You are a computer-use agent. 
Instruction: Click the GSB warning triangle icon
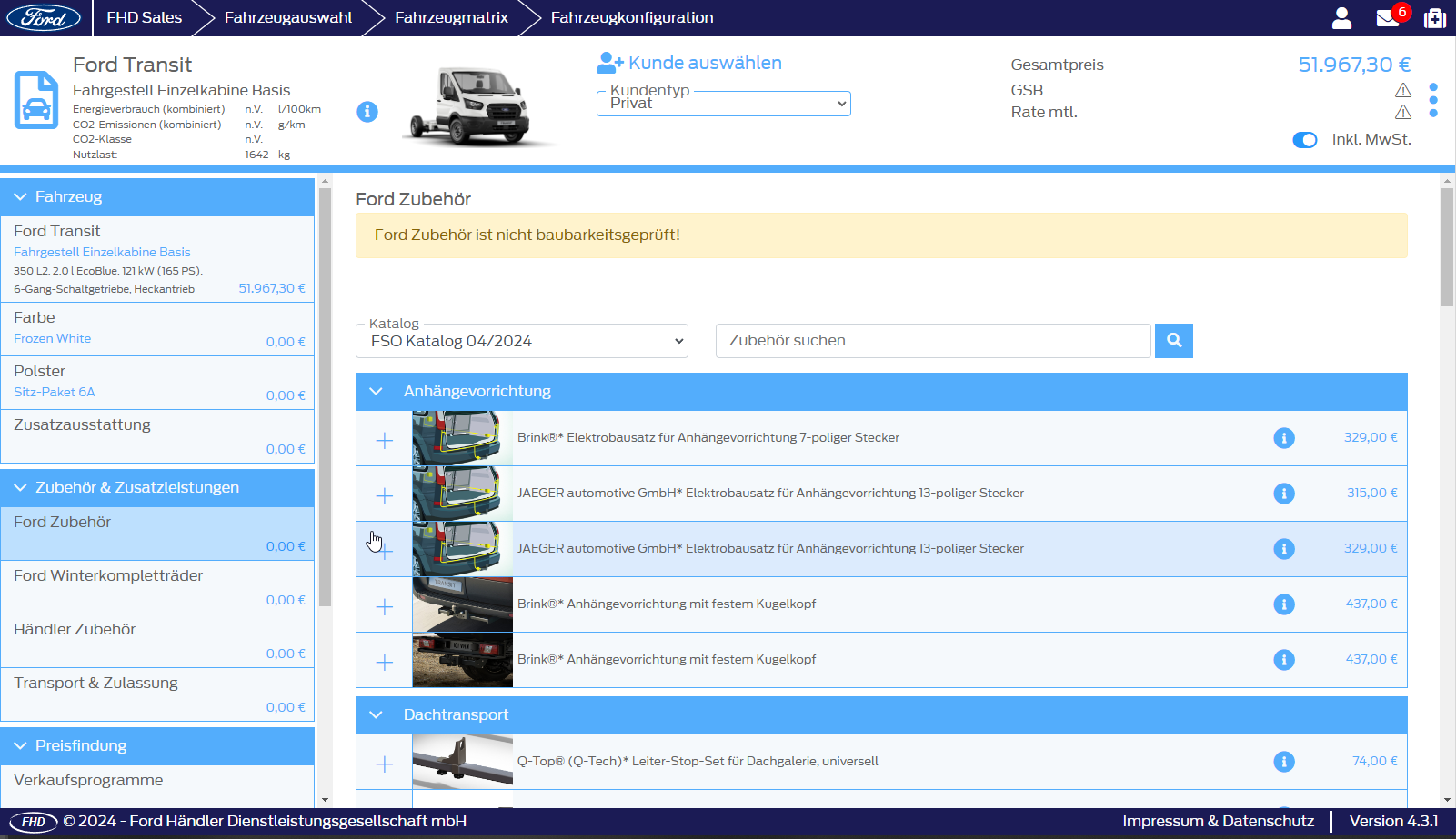click(1403, 90)
